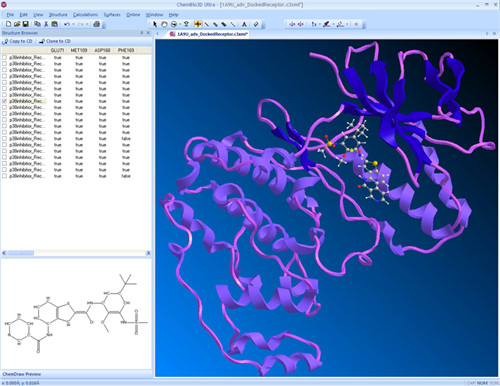This screenshot has height=386, width=500.
Task: Choose the Build from Text 'A' tool
Action: (x=244, y=24)
